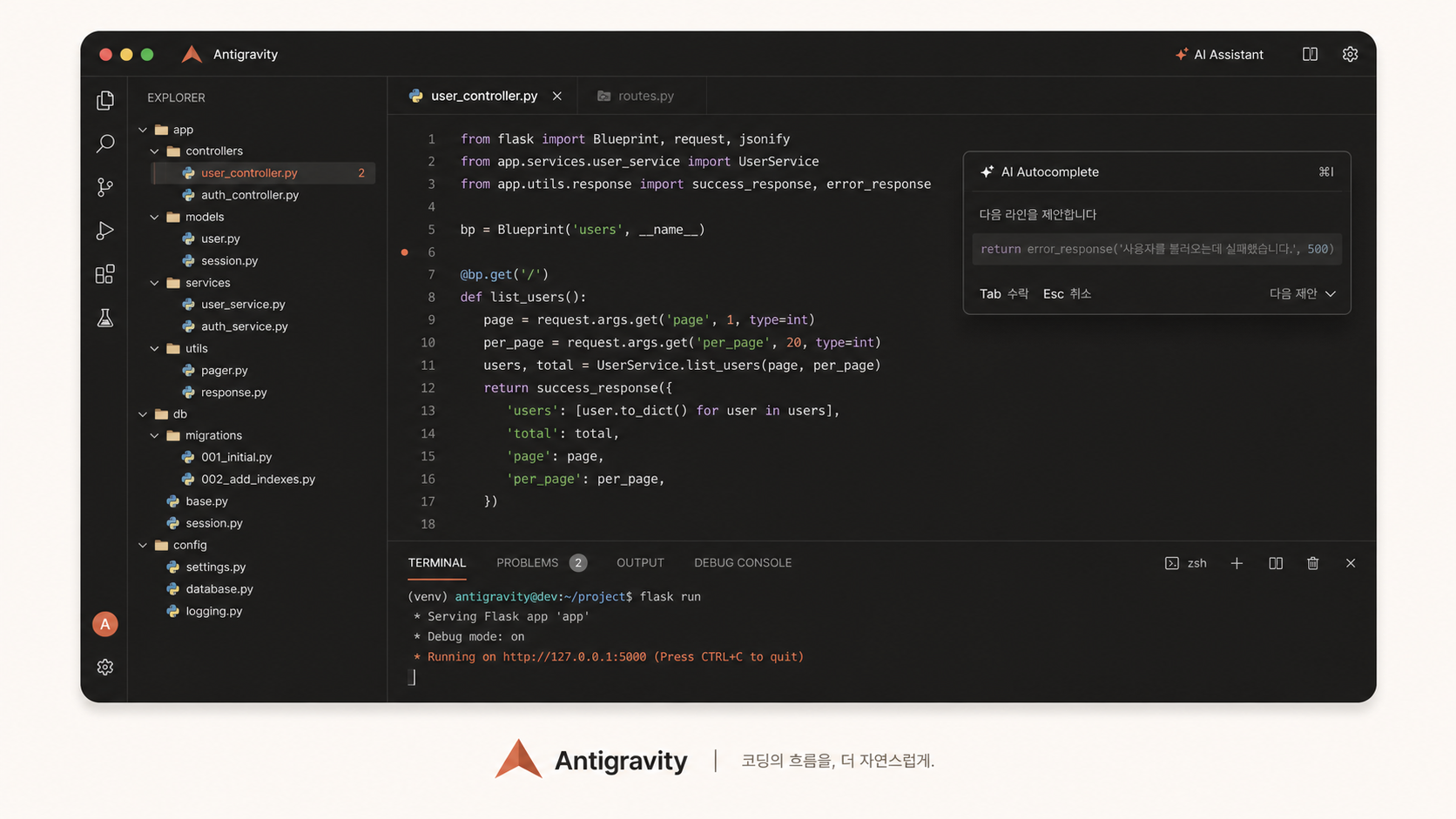The height and width of the screenshot is (819, 1456).
Task: Click line number 12 in gutter
Action: (x=428, y=388)
